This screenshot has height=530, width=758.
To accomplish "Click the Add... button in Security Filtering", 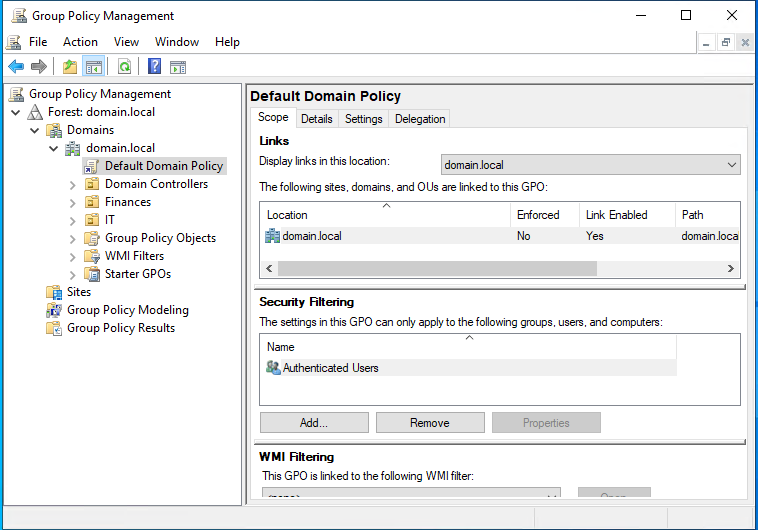I will point(314,423).
